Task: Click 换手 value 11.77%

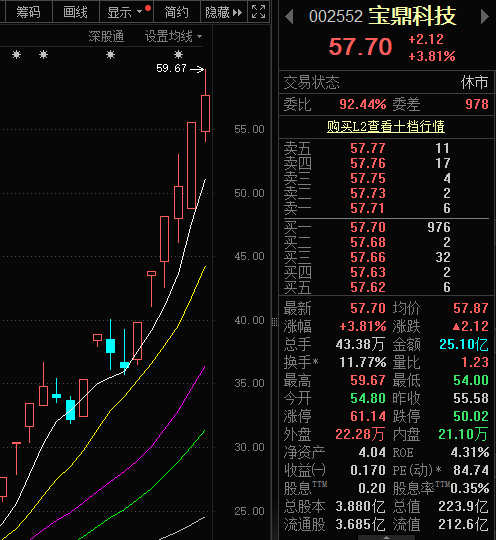Action: (363, 362)
